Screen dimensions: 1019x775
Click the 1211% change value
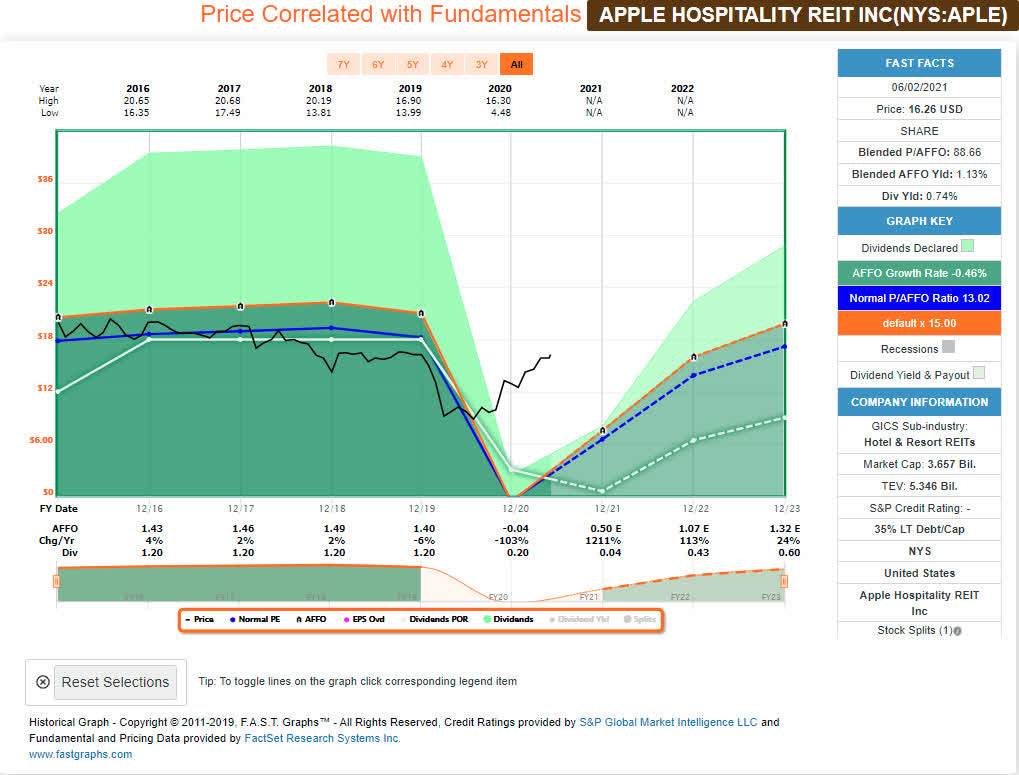pos(603,540)
